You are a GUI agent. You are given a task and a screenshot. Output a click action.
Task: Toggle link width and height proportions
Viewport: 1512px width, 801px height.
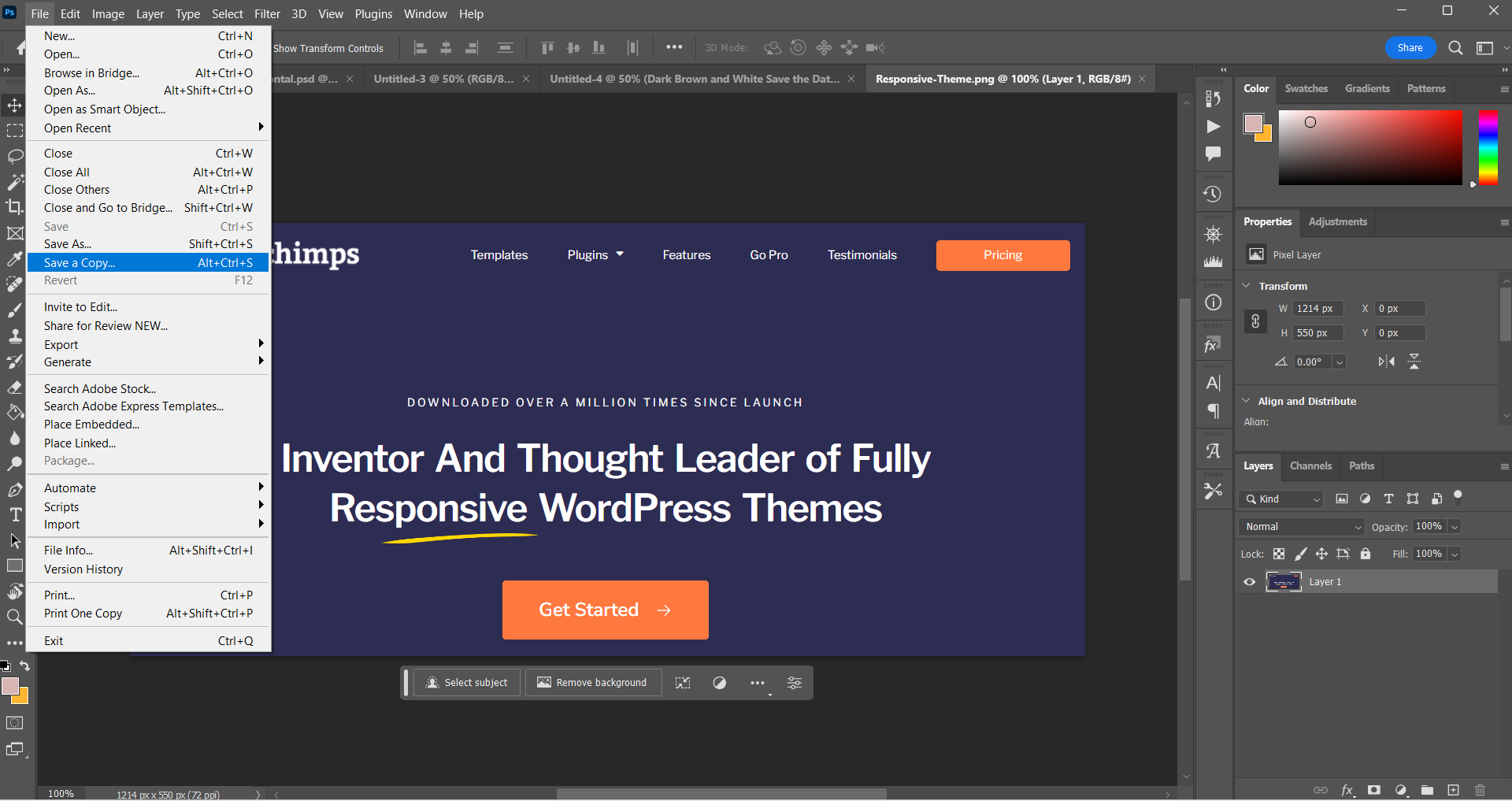click(x=1255, y=321)
